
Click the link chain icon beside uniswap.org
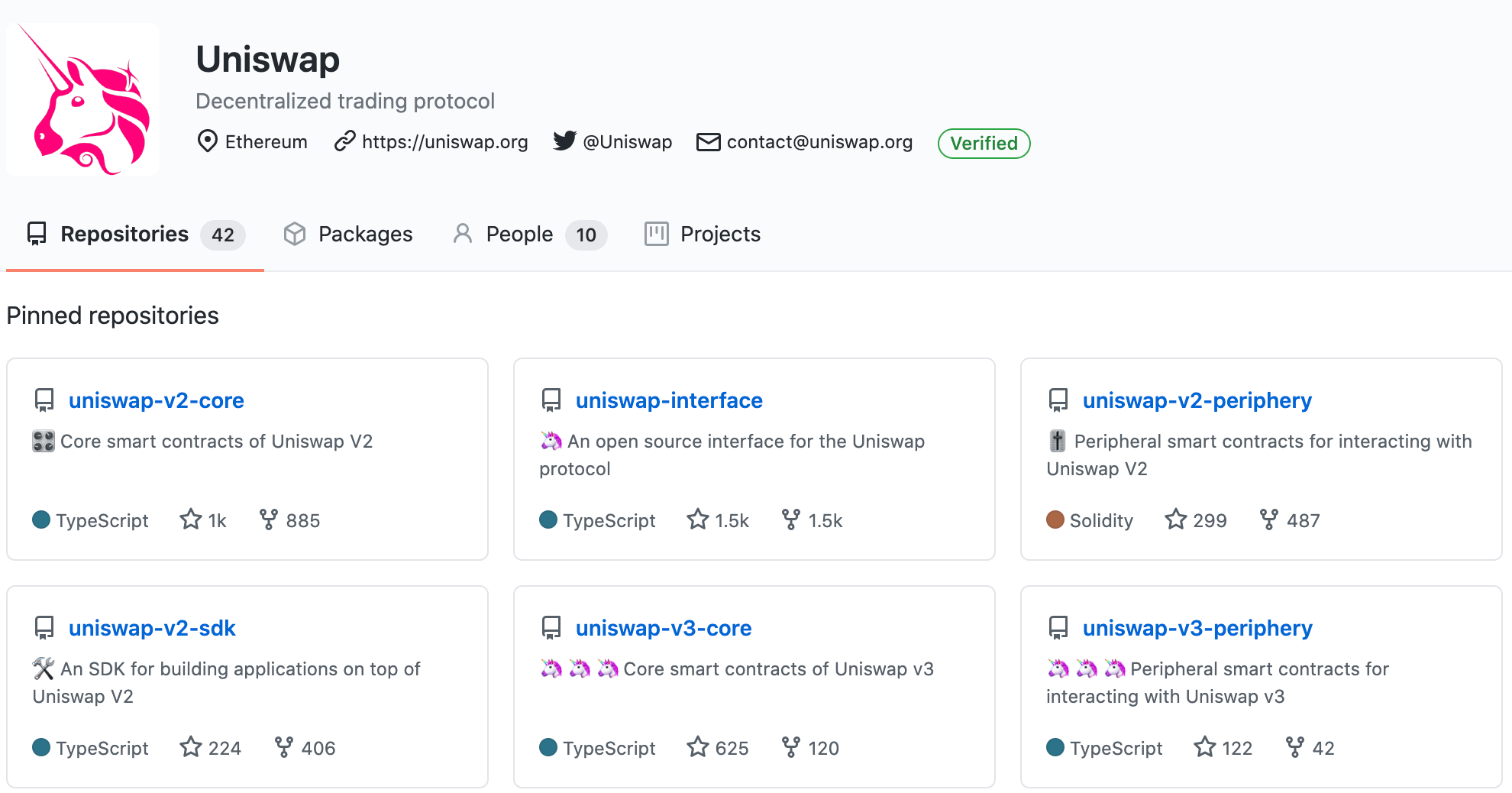click(x=345, y=141)
